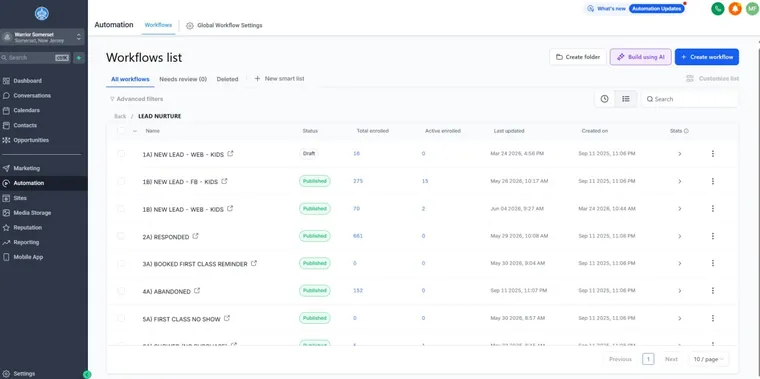Screen dimensions: 760x379
Task: Check the 3A) BOOKED FIRST CLASS REMINDER row
Action: coord(121,264)
